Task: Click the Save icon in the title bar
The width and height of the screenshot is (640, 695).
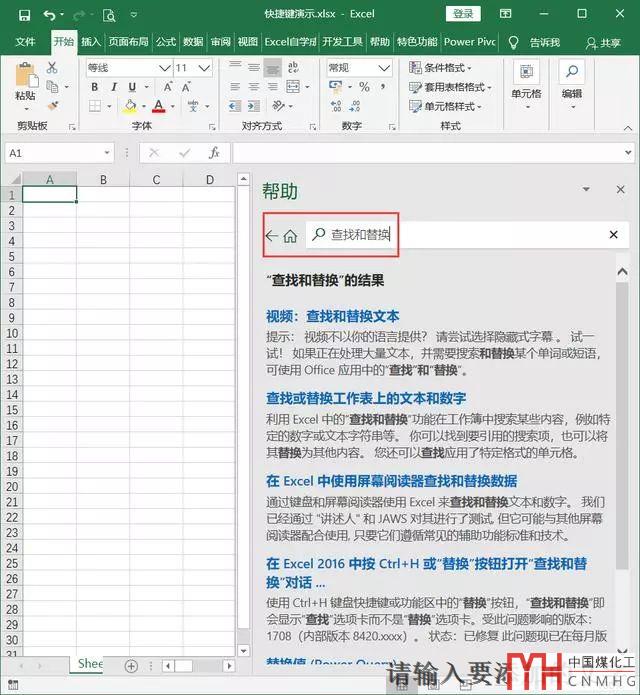Action: [x=24, y=15]
